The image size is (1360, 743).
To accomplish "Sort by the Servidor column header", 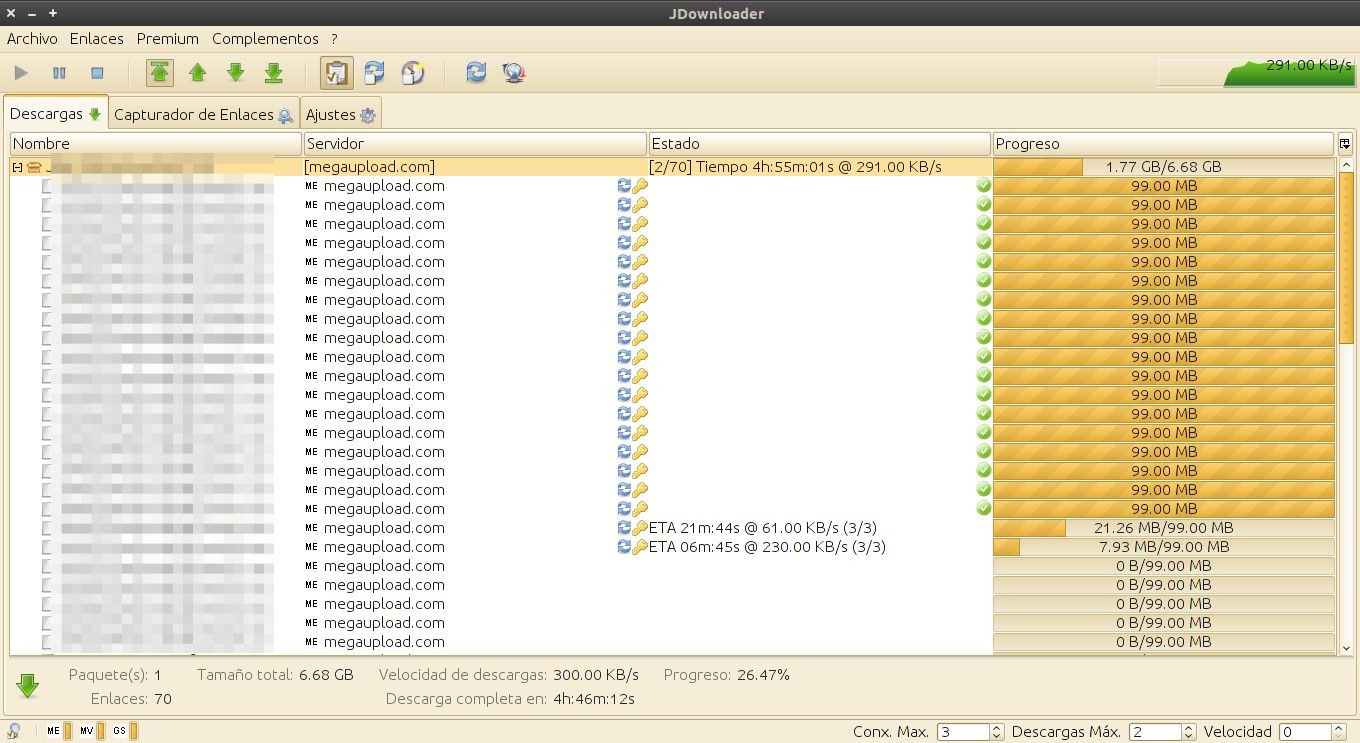I will click(x=475, y=144).
